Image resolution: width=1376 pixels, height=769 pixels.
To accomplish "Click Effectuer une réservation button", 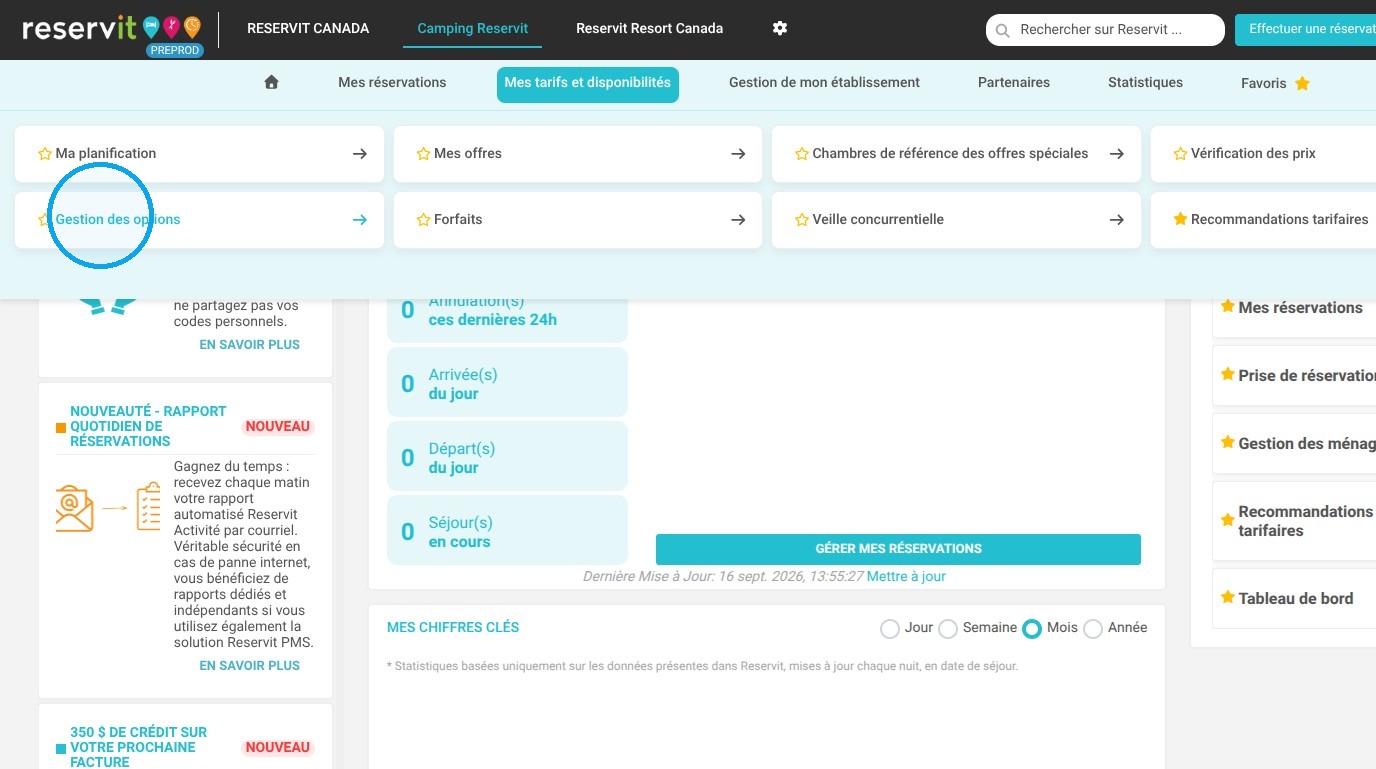I will pyautogui.click(x=1305, y=30).
